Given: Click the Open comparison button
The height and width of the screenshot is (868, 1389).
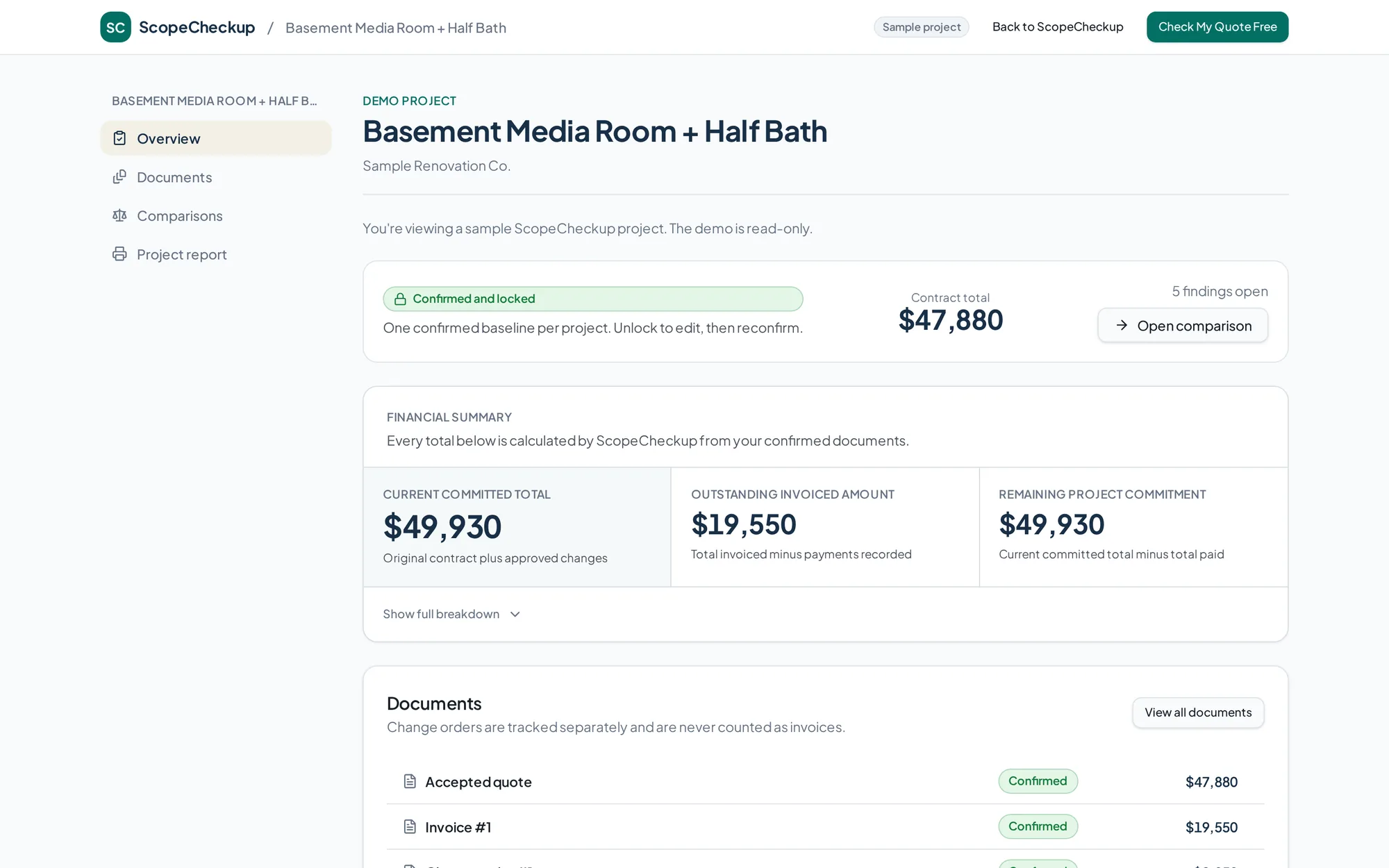Looking at the screenshot, I should (x=1183, y=325).
